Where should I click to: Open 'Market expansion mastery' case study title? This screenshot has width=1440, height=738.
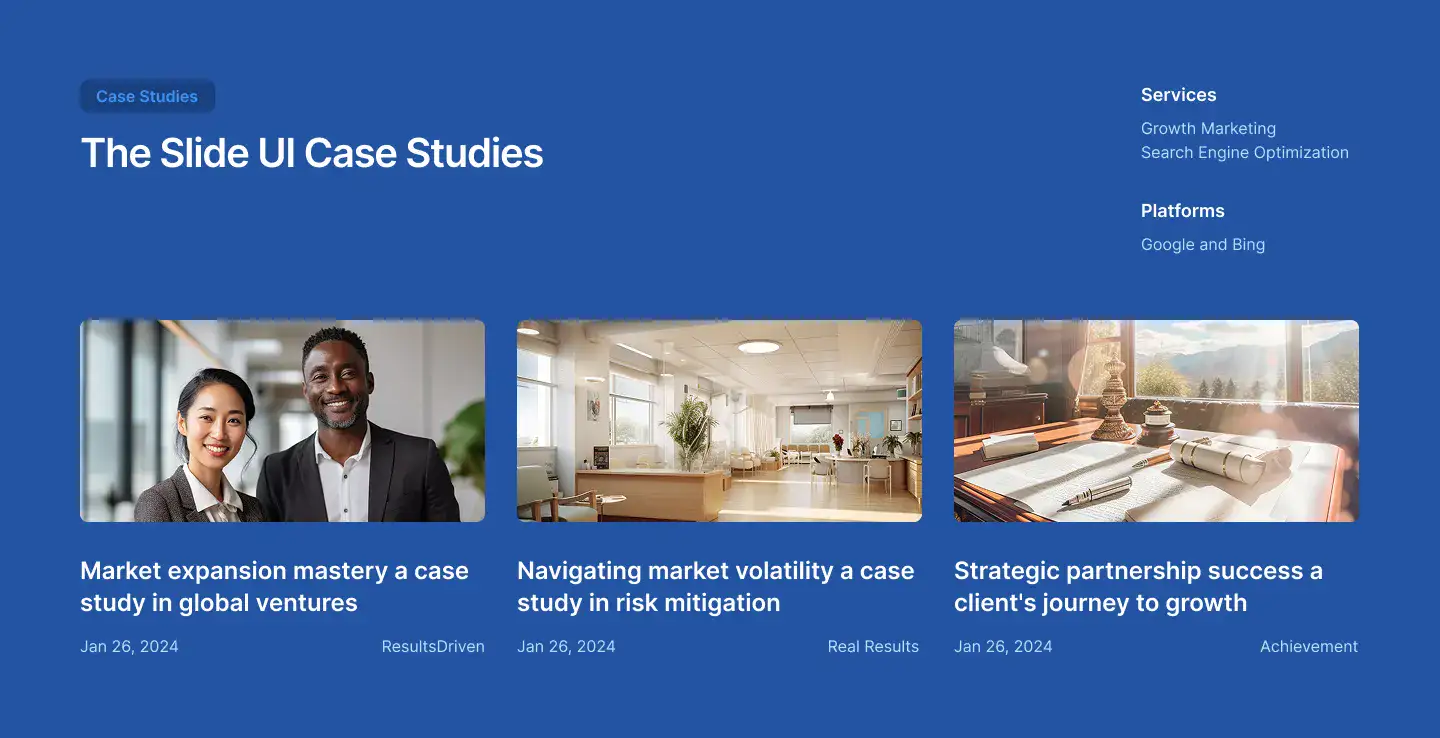(274, 587)
